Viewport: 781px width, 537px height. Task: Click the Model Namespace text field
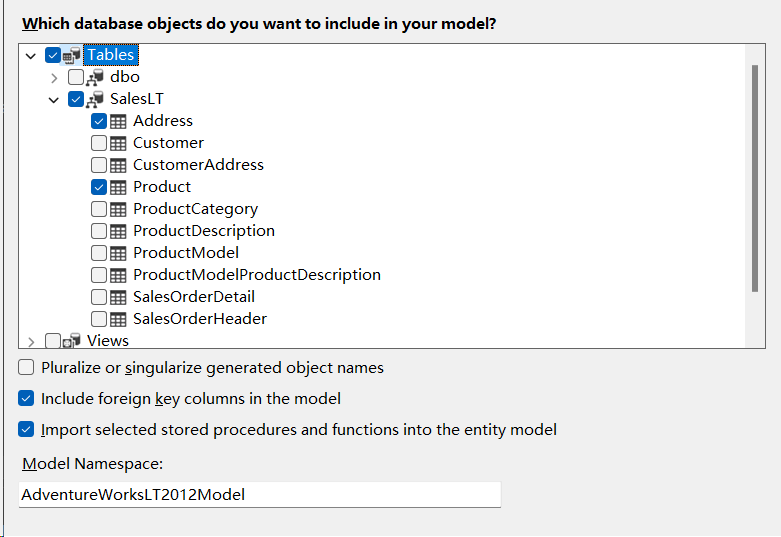tap(260, 495)
